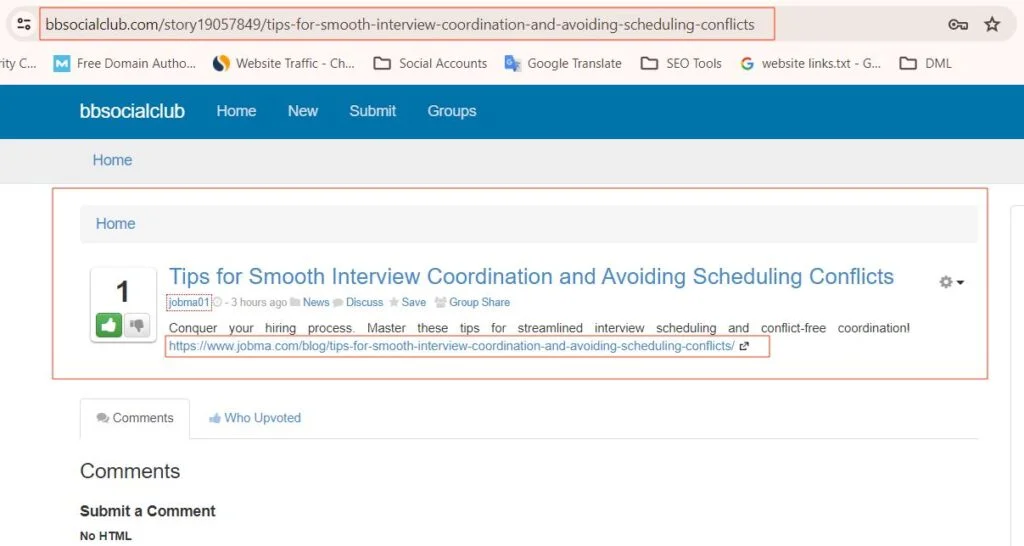Click the browser address bar URL
Image resolution: width=1024 pixels, height=546 pixels.
pyautogui.click(x=400, y=25)
